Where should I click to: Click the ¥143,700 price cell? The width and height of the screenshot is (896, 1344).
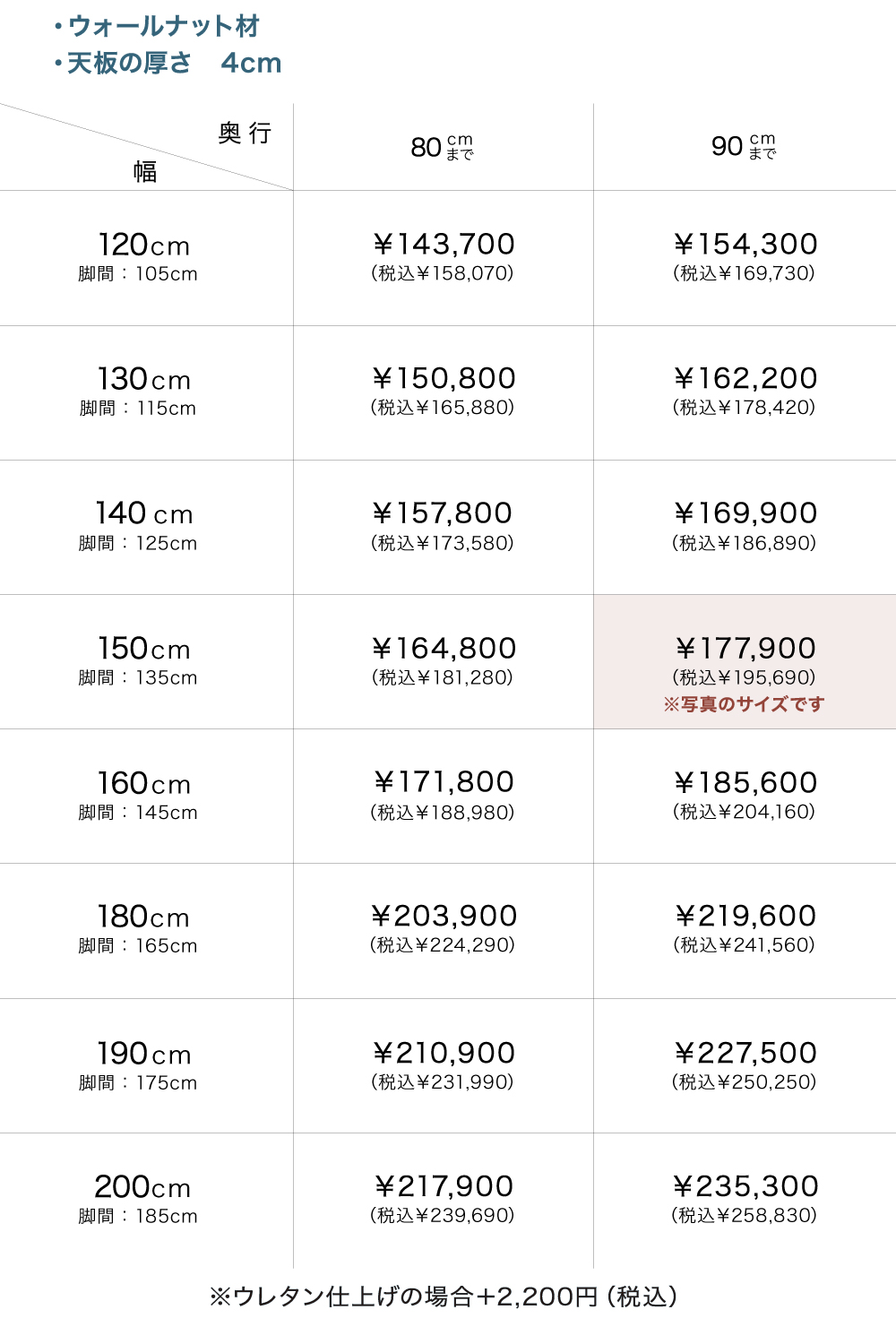[443, 256]
